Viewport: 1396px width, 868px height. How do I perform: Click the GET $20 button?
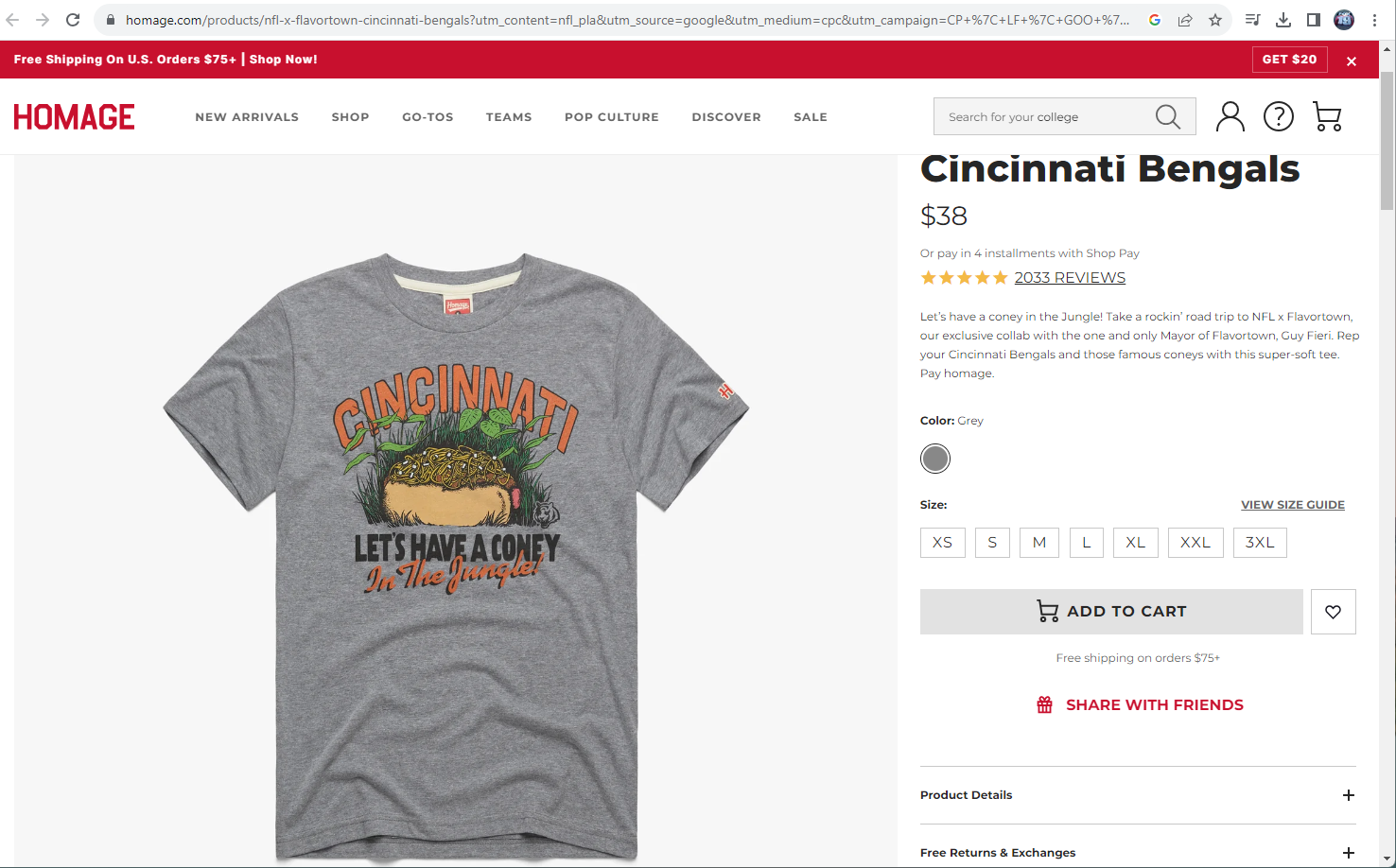(x=1290, y=59)
